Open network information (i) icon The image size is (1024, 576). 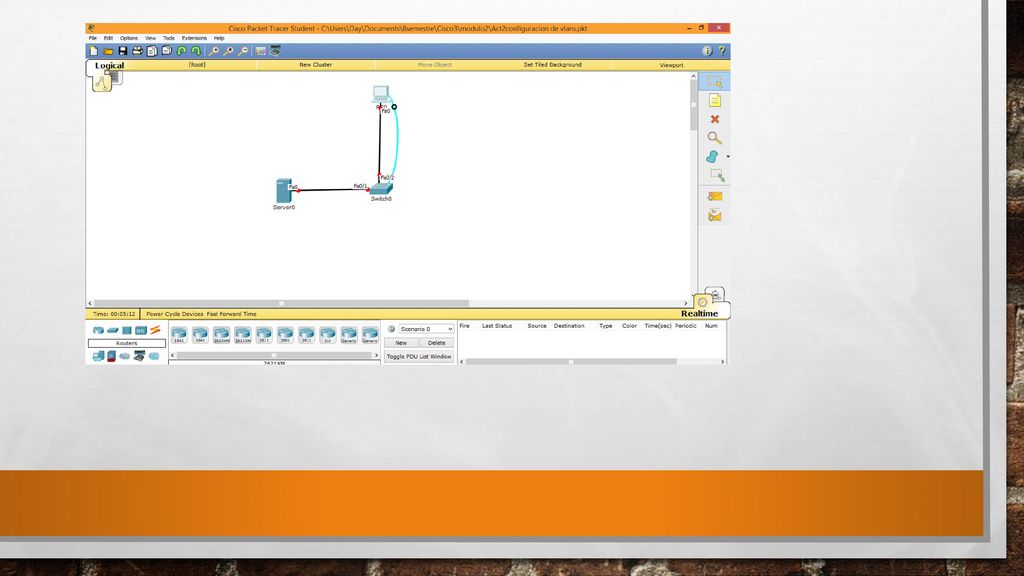[x=707, y=51]
